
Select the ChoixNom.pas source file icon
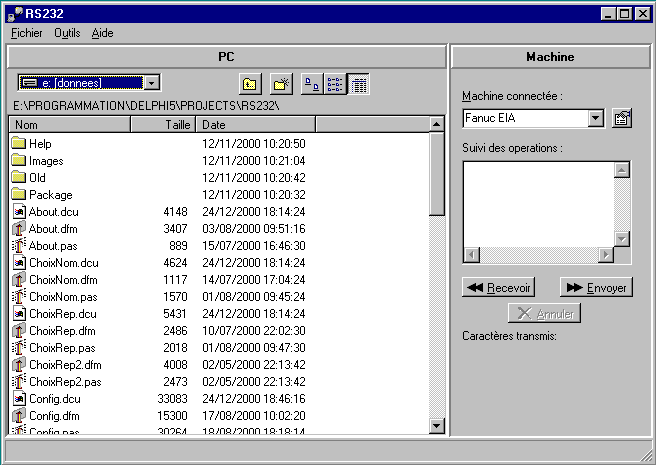coord(18,297)
